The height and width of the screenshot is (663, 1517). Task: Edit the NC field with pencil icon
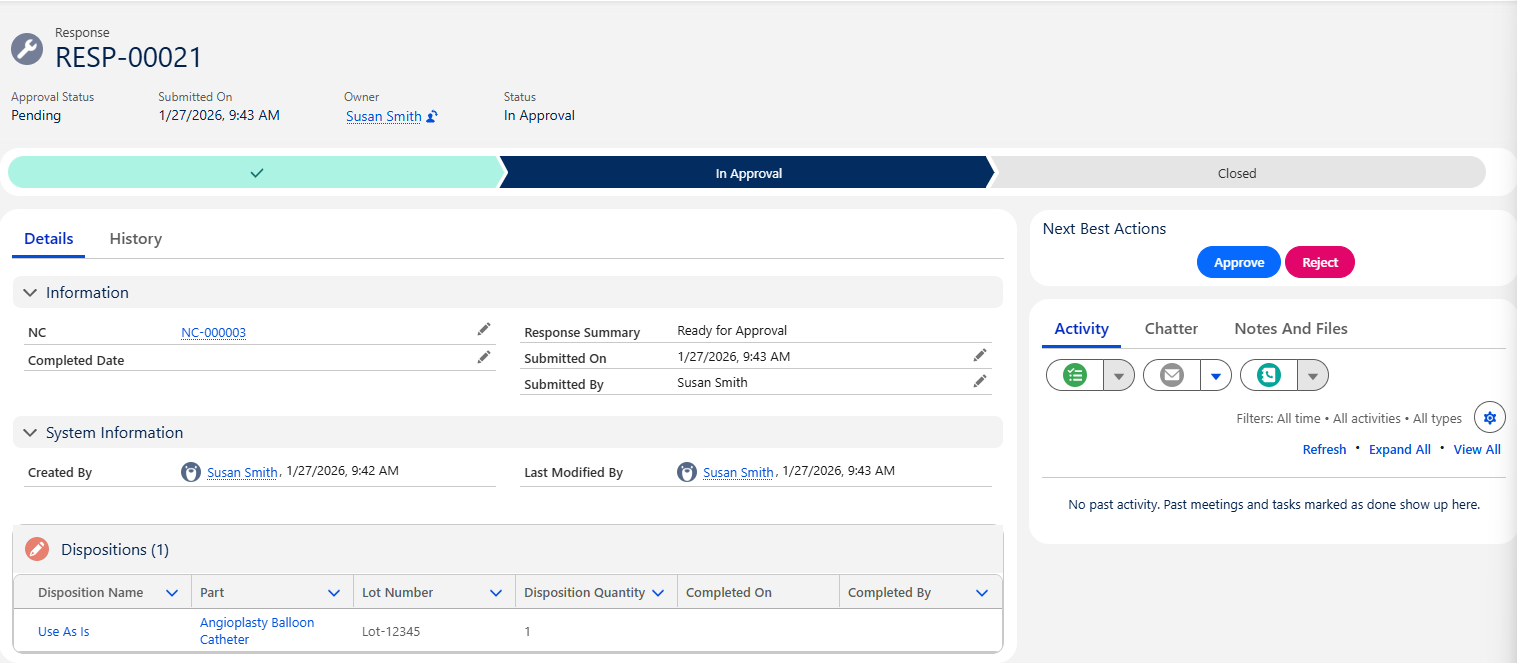point(484,329)
